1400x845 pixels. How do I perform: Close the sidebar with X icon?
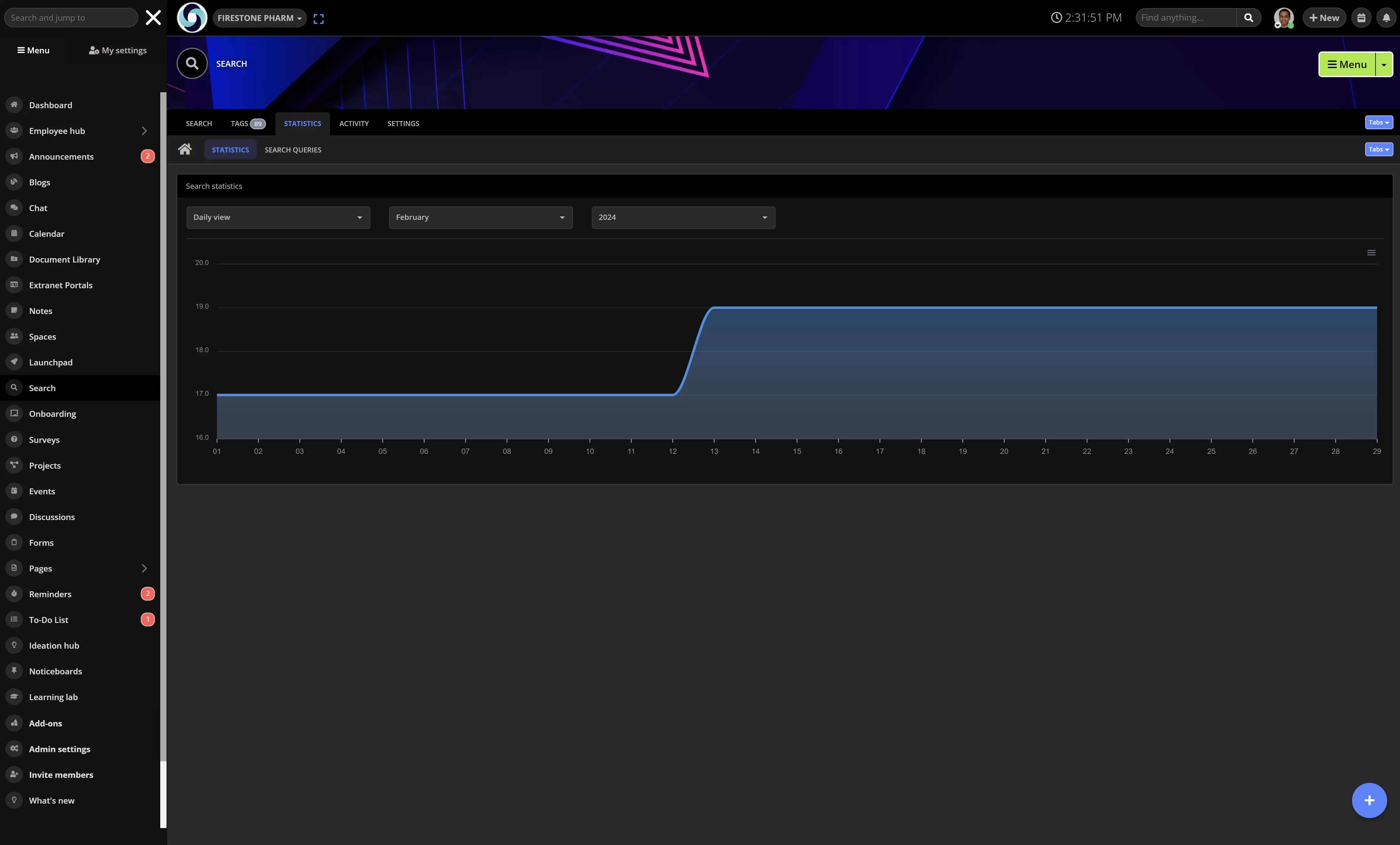point(153,18)
